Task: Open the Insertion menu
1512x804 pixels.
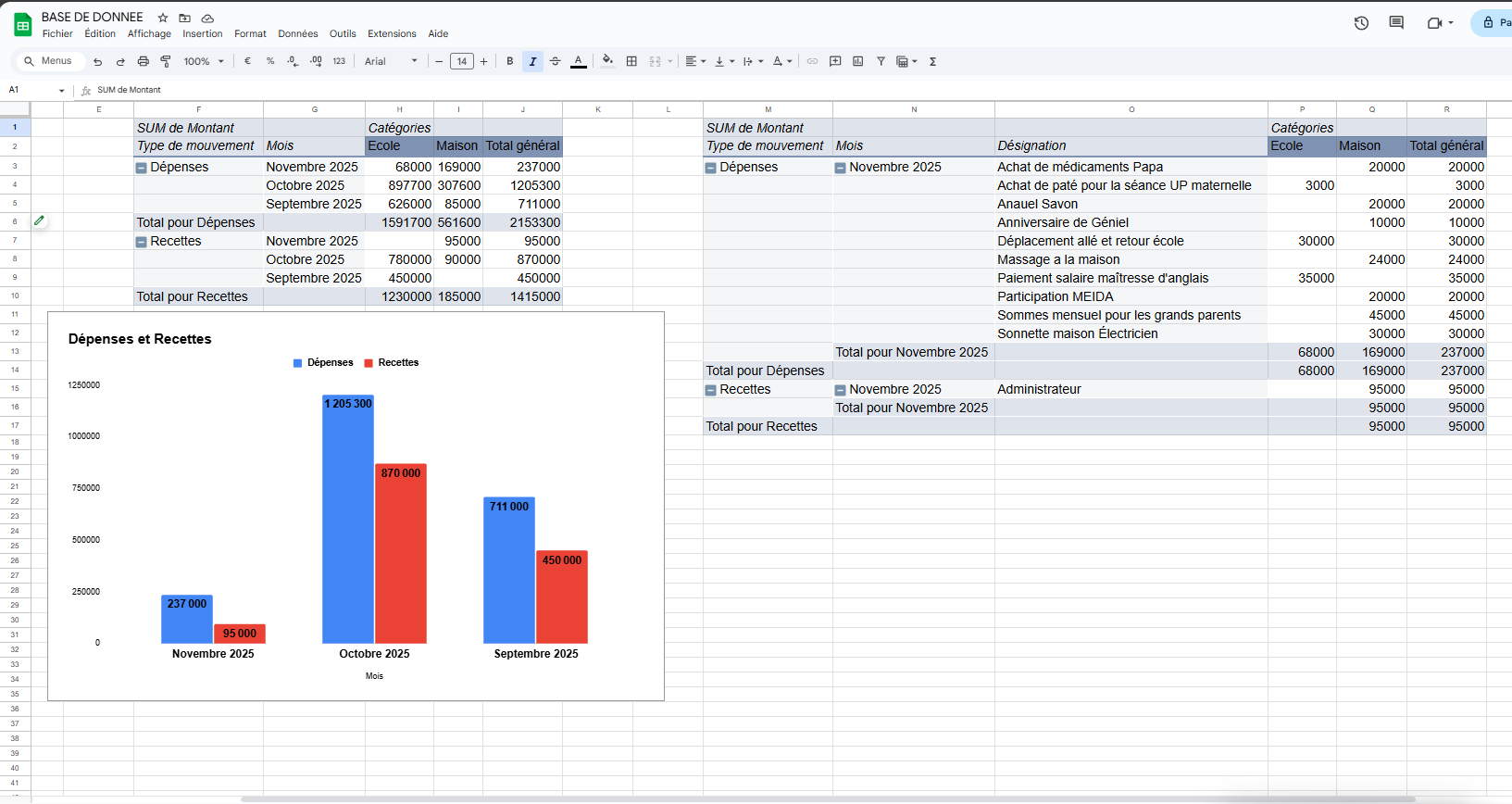Action: (x=202, y=33)
